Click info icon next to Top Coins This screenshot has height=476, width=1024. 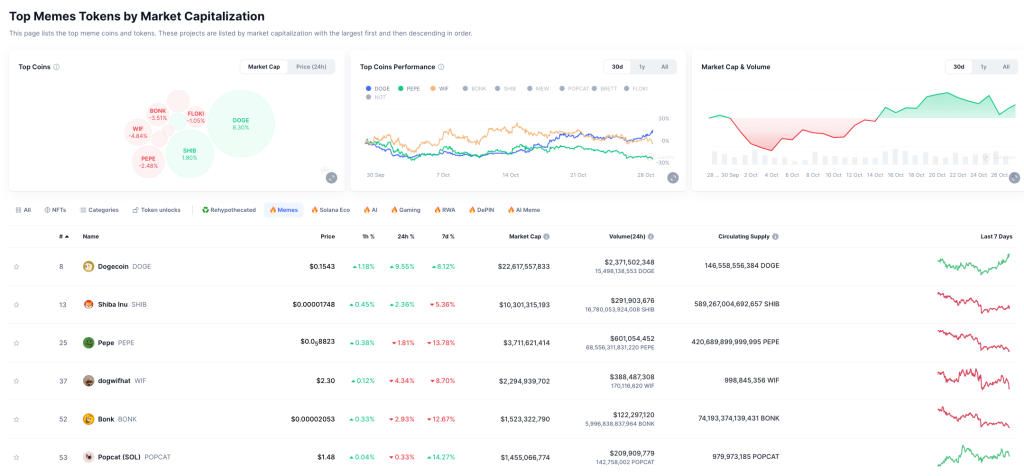57,67
